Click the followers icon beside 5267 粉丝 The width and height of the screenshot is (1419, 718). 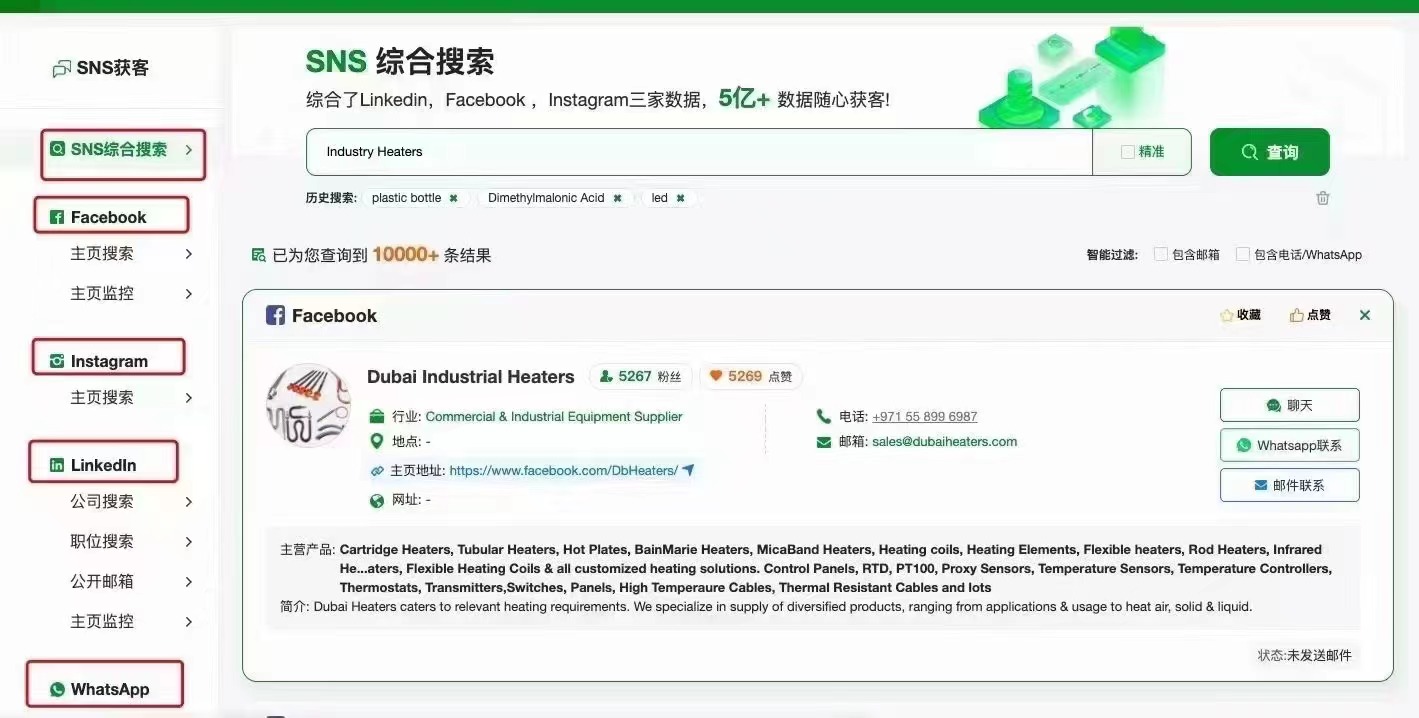pos(606,376)
